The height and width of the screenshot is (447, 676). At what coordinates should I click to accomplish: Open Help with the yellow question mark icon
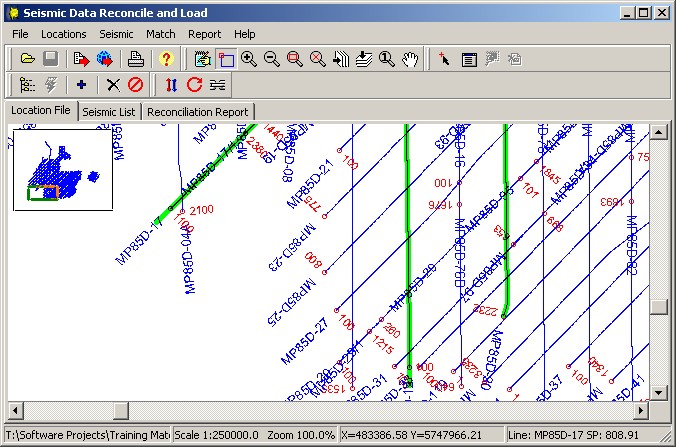[166, 60]
